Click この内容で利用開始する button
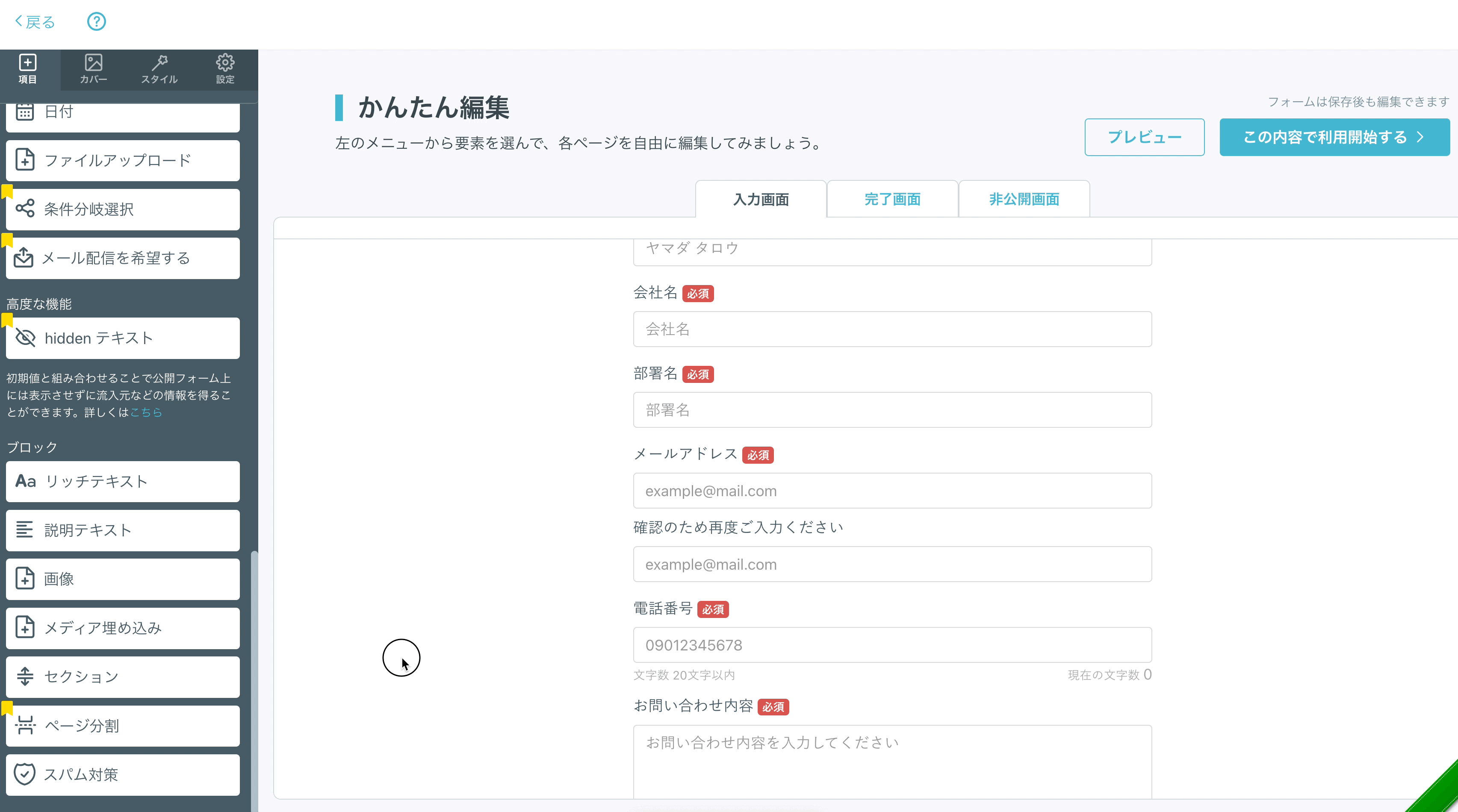Screen dimensions: 1458x812 coord(1334,138)
